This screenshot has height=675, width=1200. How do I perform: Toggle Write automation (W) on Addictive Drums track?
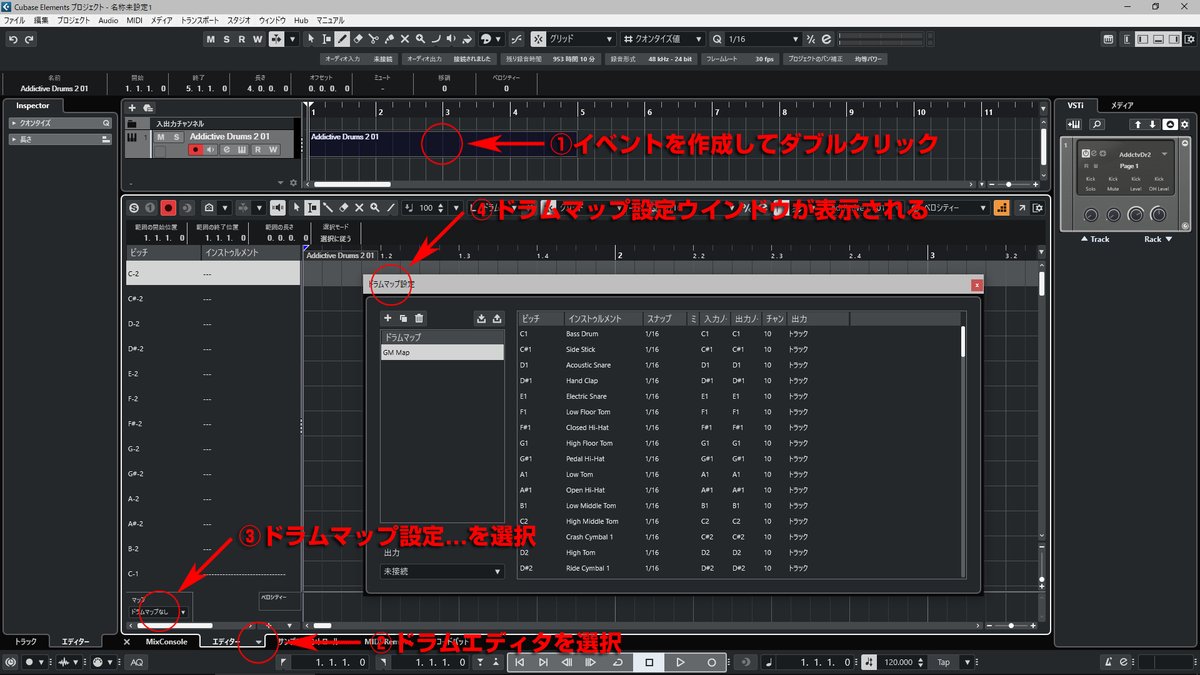coord(273,150)
